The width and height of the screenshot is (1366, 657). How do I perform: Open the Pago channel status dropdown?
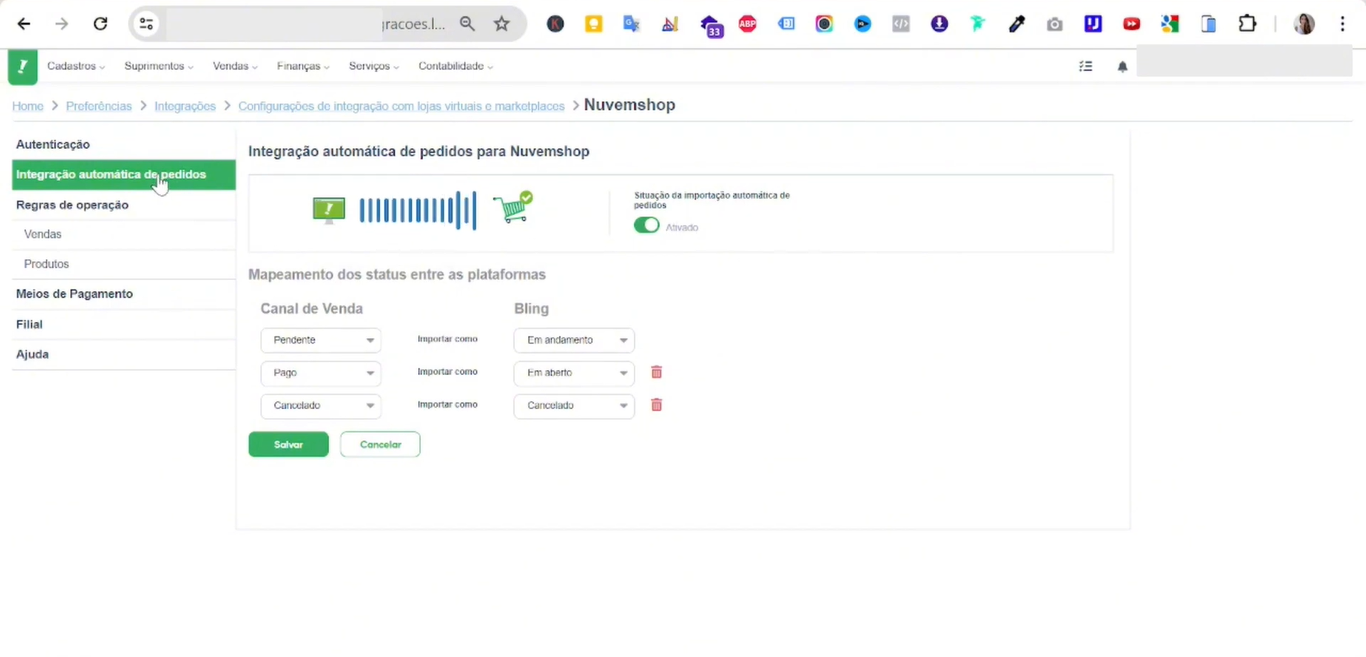(321, 373)
